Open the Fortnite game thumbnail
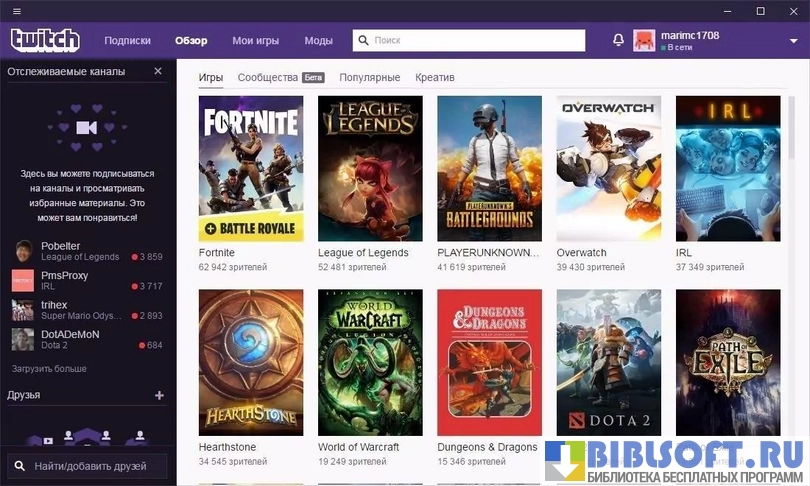The image size is (810, 486). pos(251,168)
